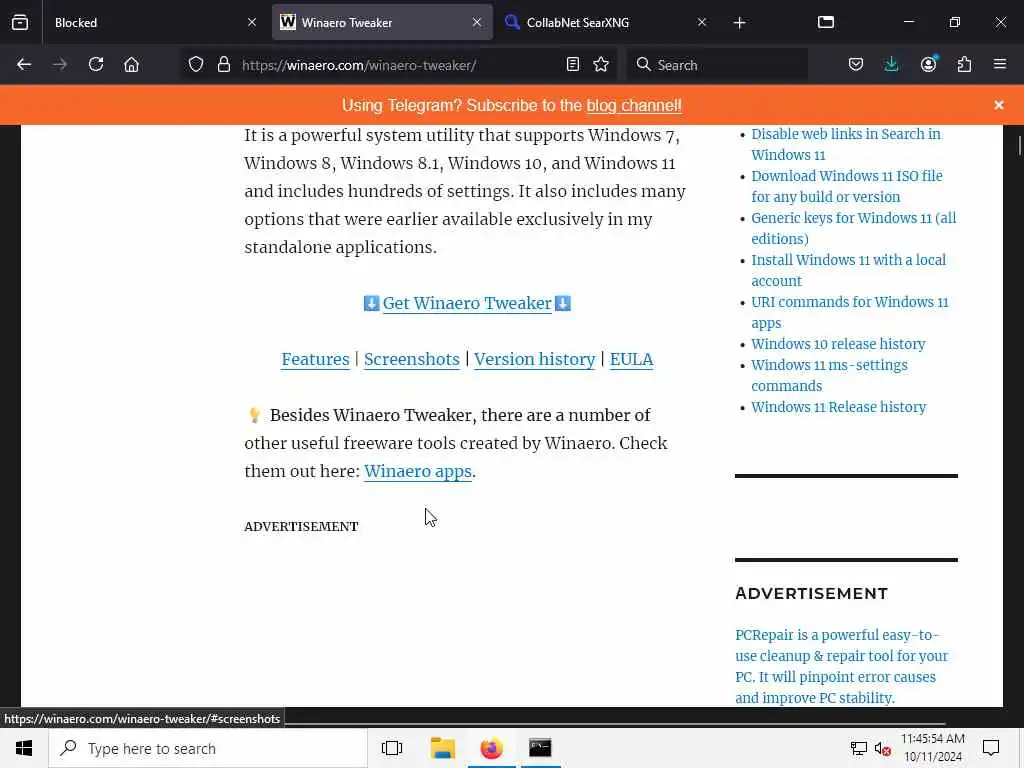Open the Windows Start menu
The height and width of the screenshot is (768, 1024).
24,748
